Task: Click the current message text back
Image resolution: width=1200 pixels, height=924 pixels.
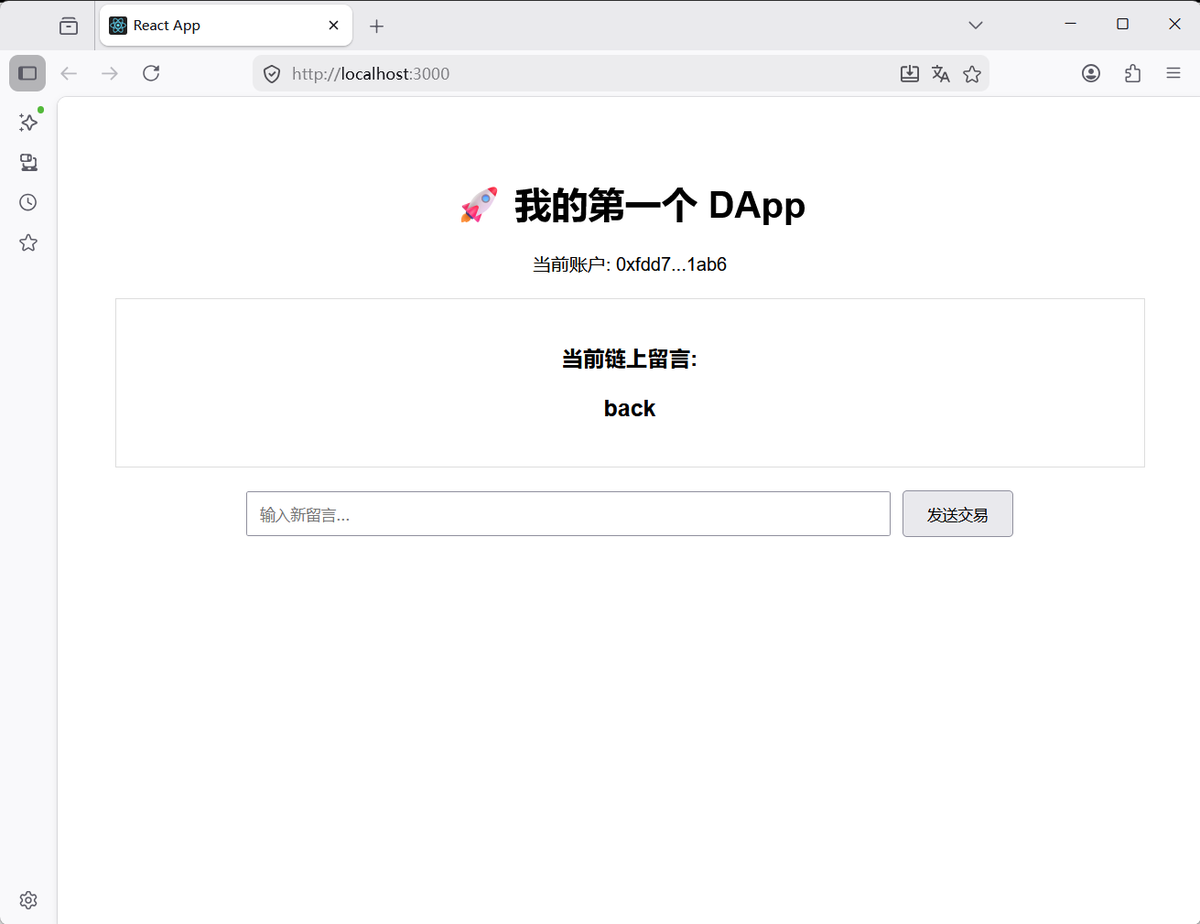Action: [630, 408]
